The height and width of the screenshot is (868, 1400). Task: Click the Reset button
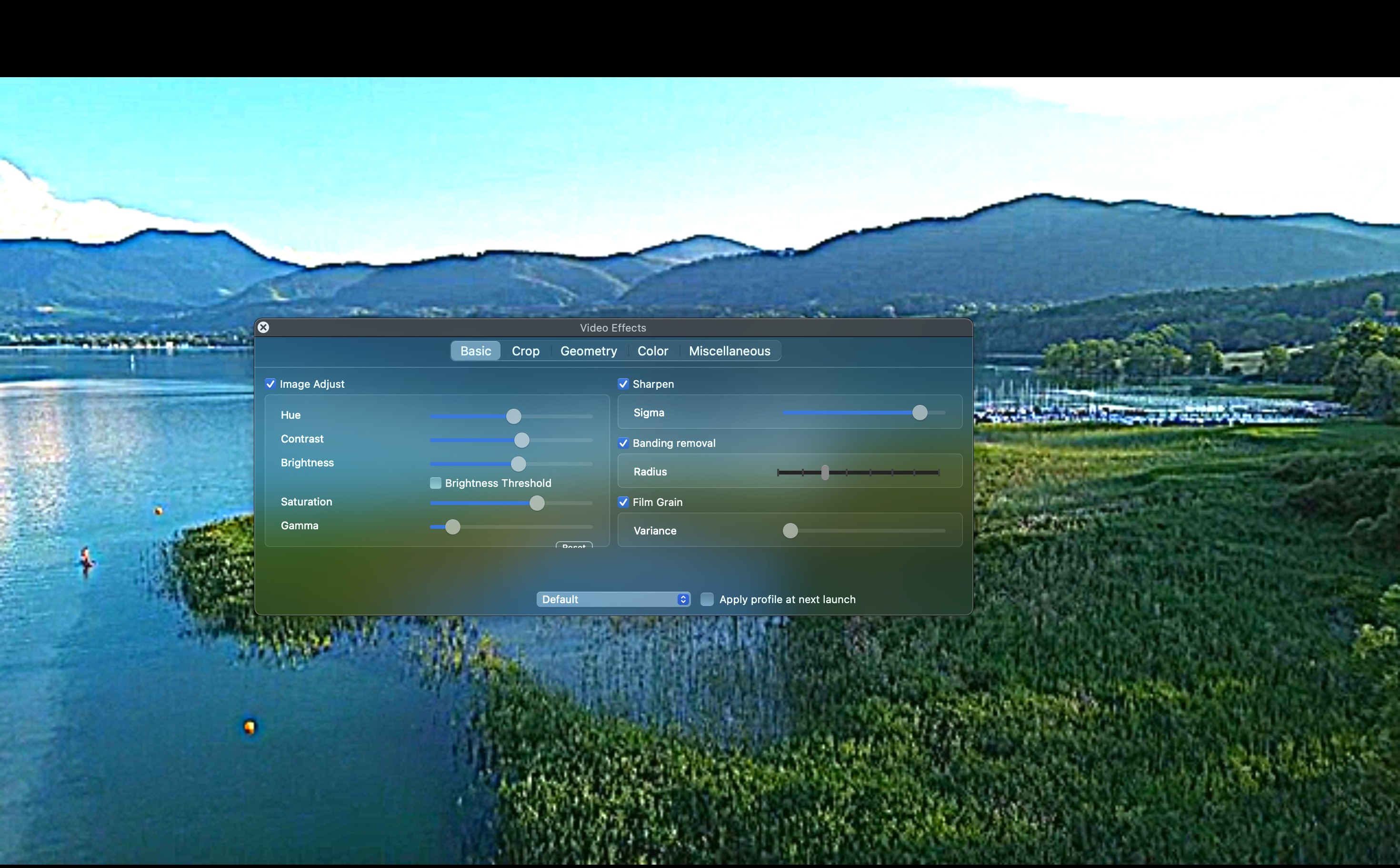pos(573,547)
